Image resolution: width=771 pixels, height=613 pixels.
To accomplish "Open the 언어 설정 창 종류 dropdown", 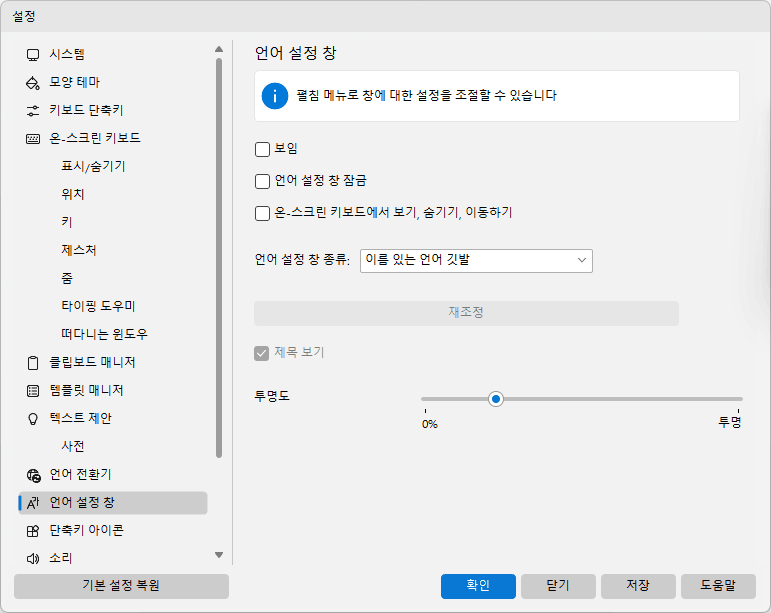I will [x=476, y=261].
